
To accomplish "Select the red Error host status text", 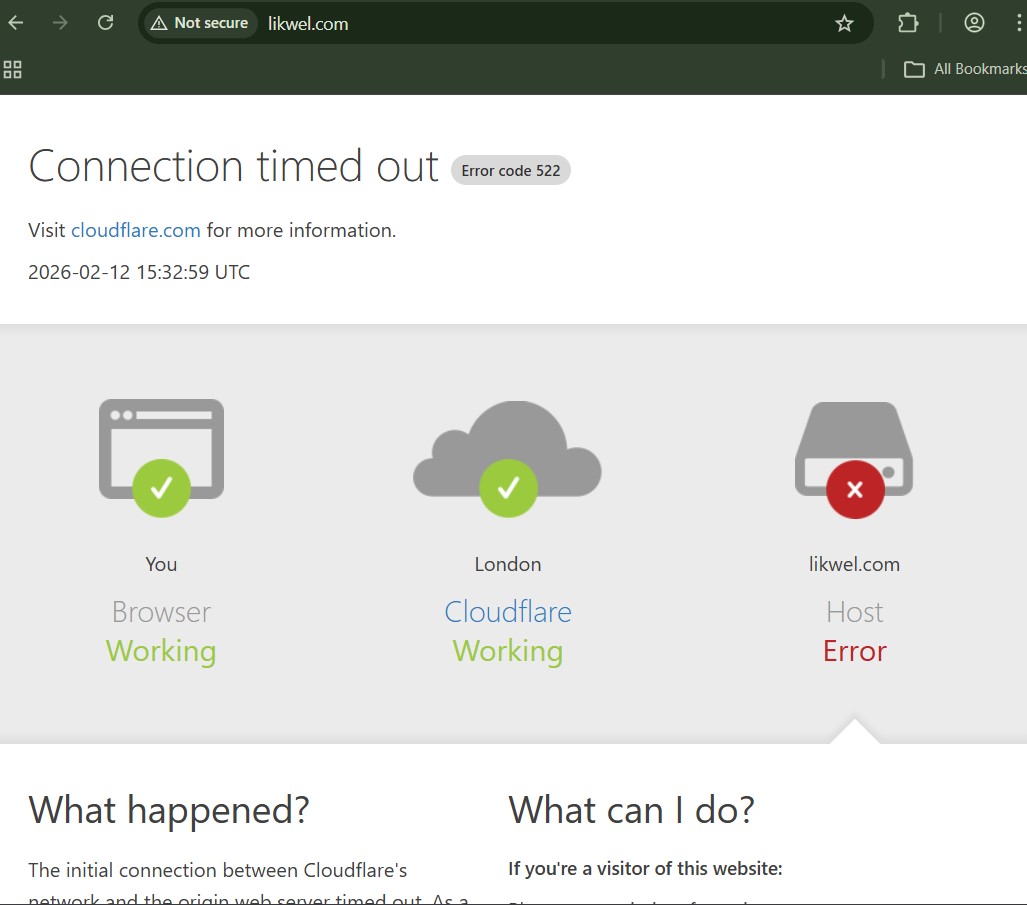I will tap(854, 651).
